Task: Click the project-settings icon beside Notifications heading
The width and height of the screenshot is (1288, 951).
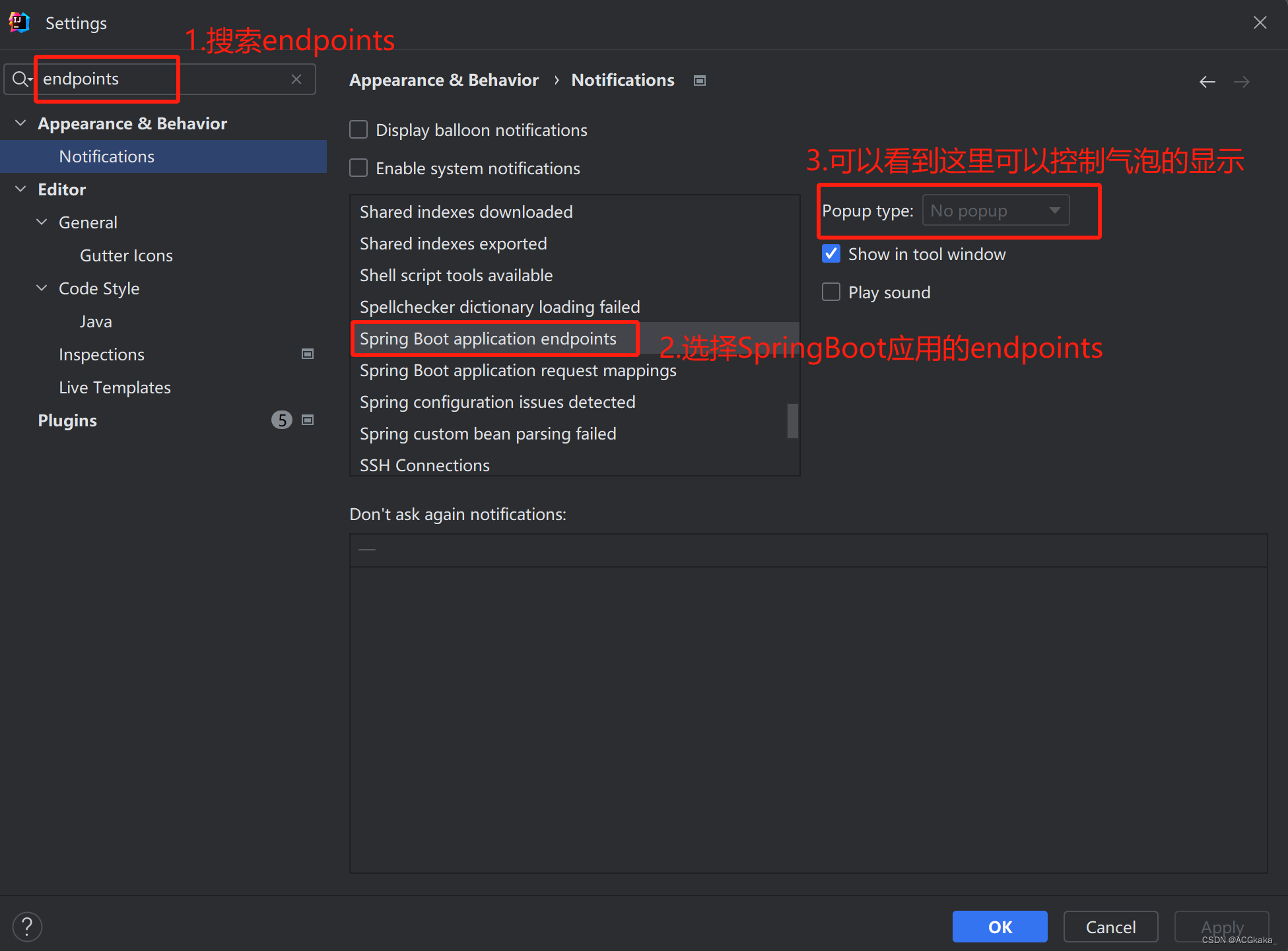Action: [700, 81]
